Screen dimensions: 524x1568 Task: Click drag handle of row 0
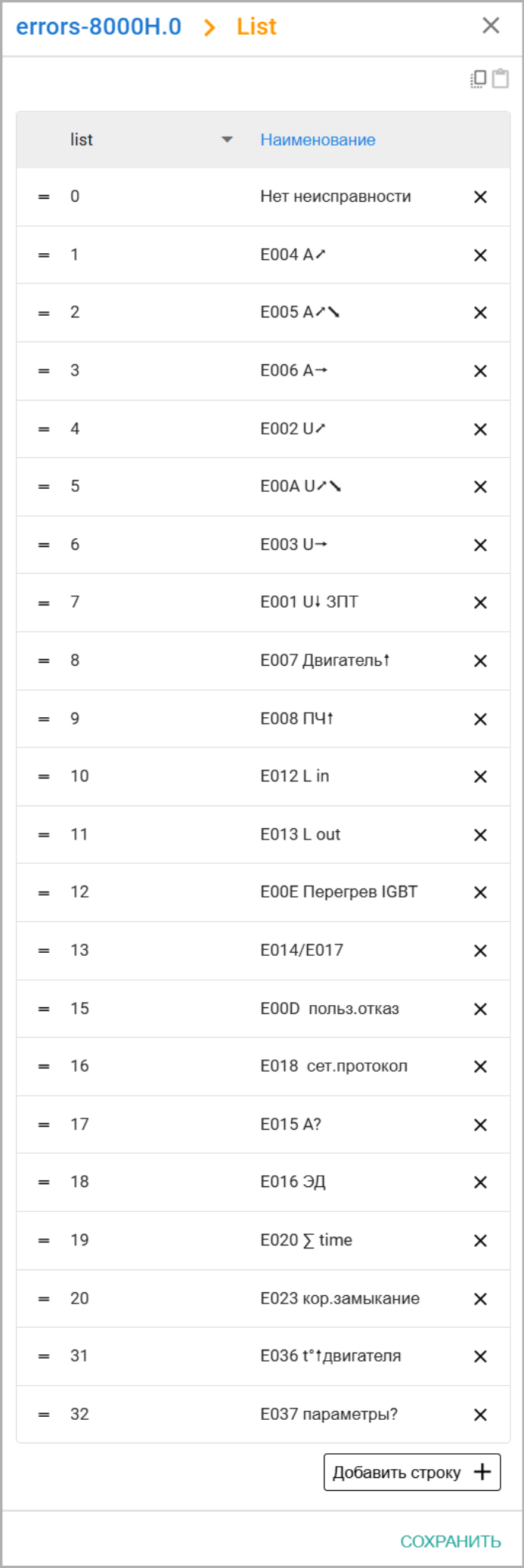(44, 197)
